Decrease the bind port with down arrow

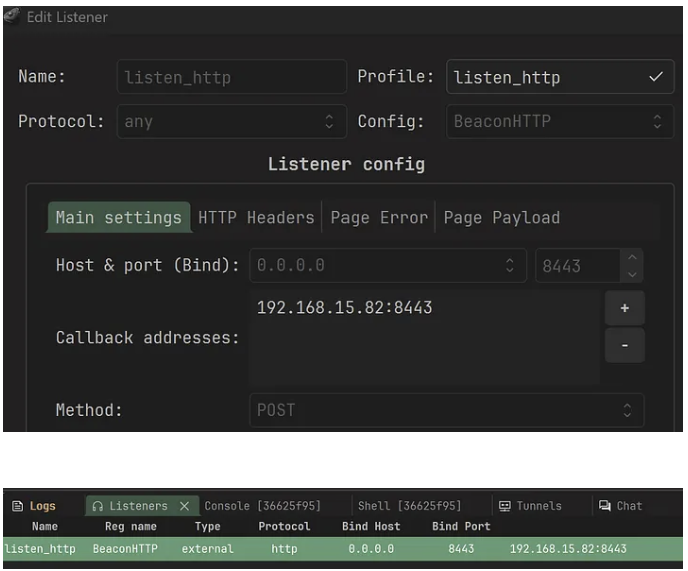point(631,273)
